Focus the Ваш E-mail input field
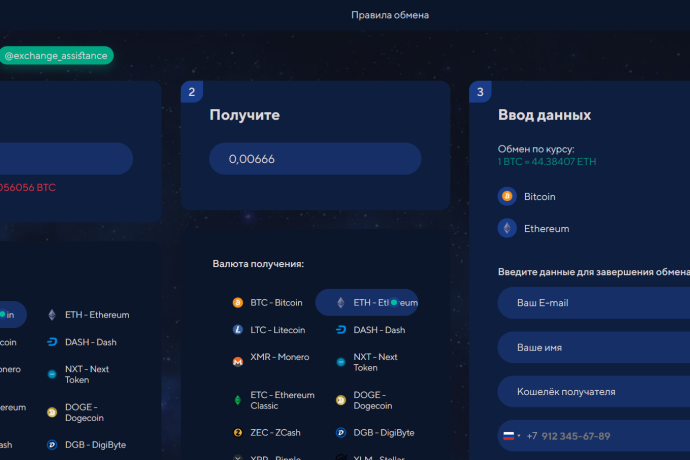The width and height of the screenshot is (690, 460). point(594,303)
